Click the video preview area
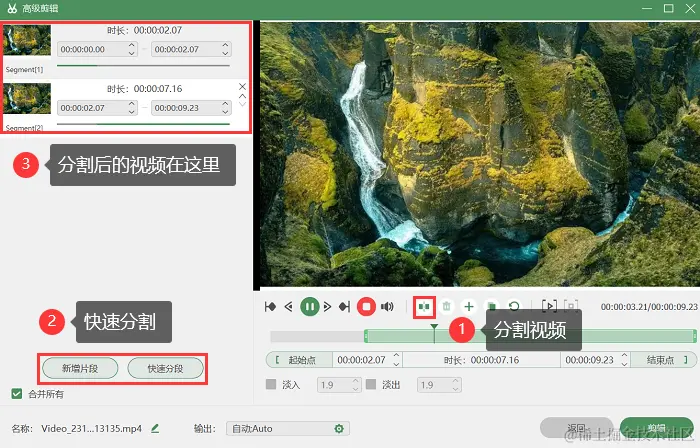The width and height of the screenshot is (700, 448). pyautogui.click(x=480, y=154)
